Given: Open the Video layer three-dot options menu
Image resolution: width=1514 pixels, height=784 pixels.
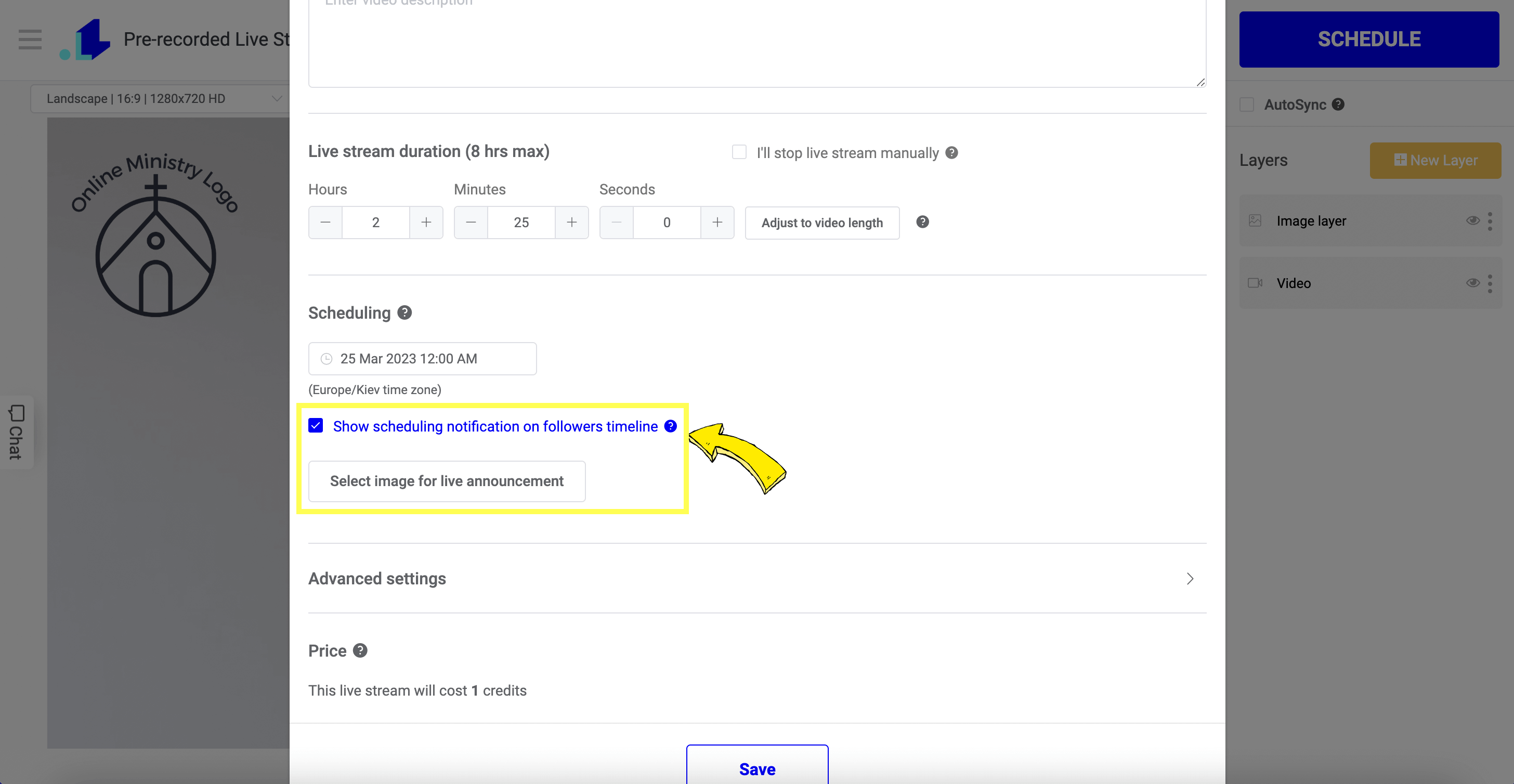Looking at the screenshot, I should (1491, 283).
